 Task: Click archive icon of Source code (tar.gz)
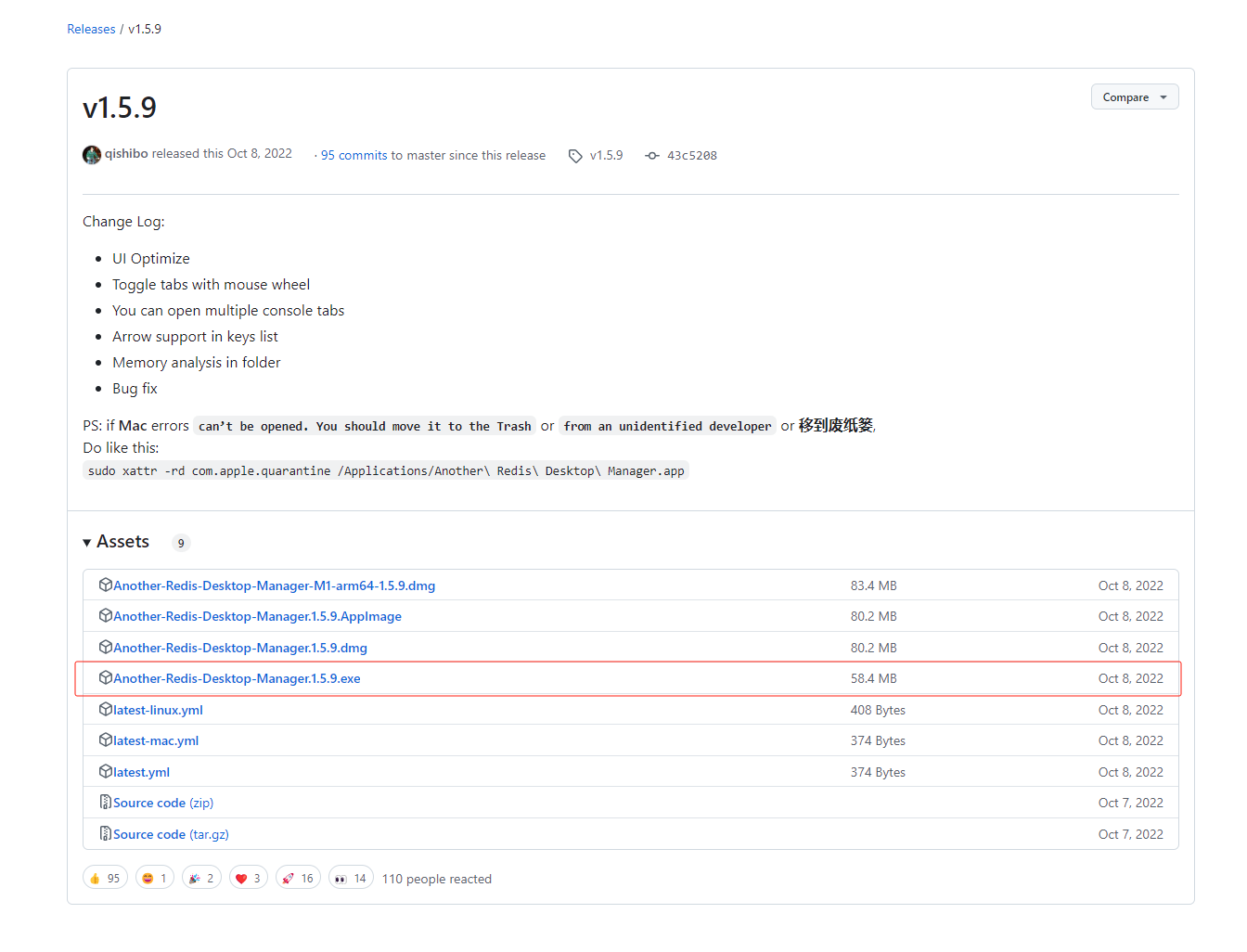coord(106,833)
